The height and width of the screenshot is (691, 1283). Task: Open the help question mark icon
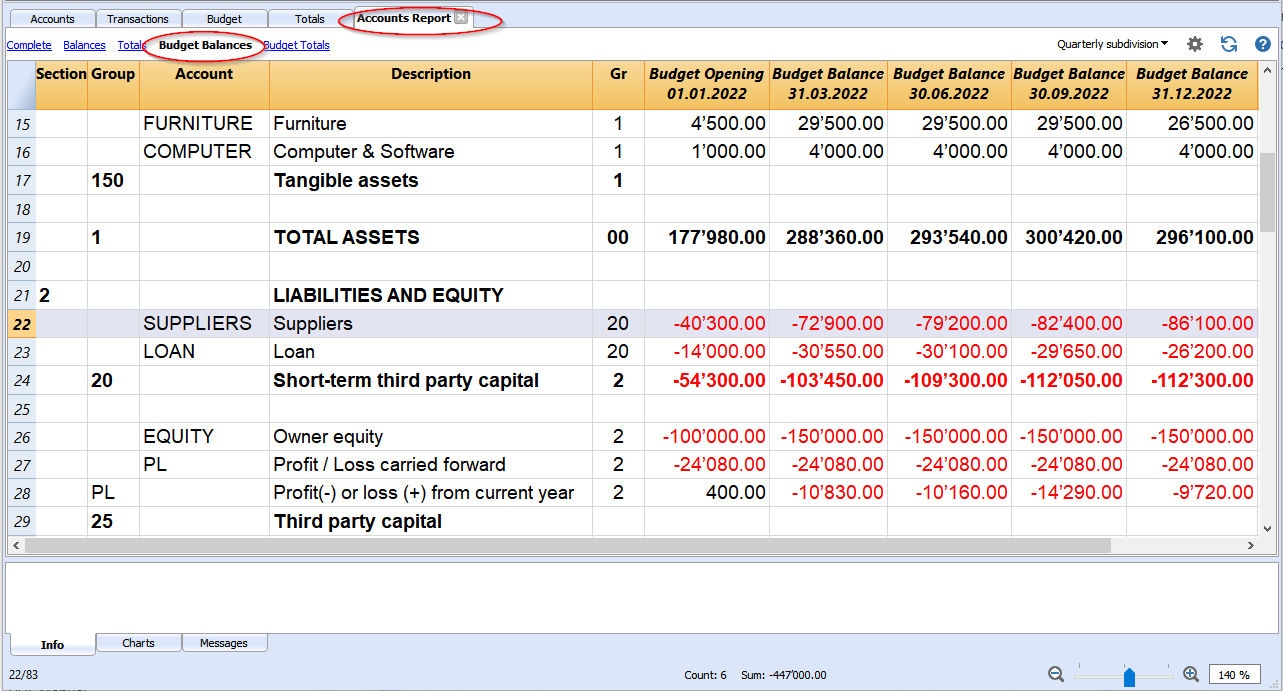(x=1263, y=44)
